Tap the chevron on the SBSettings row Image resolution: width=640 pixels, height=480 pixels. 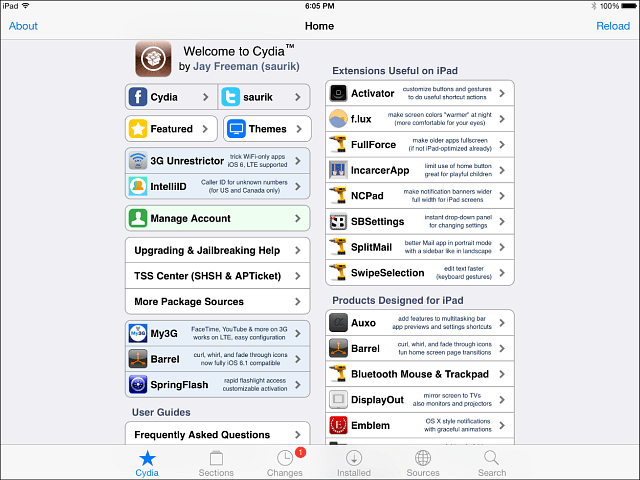click(502, 222)
